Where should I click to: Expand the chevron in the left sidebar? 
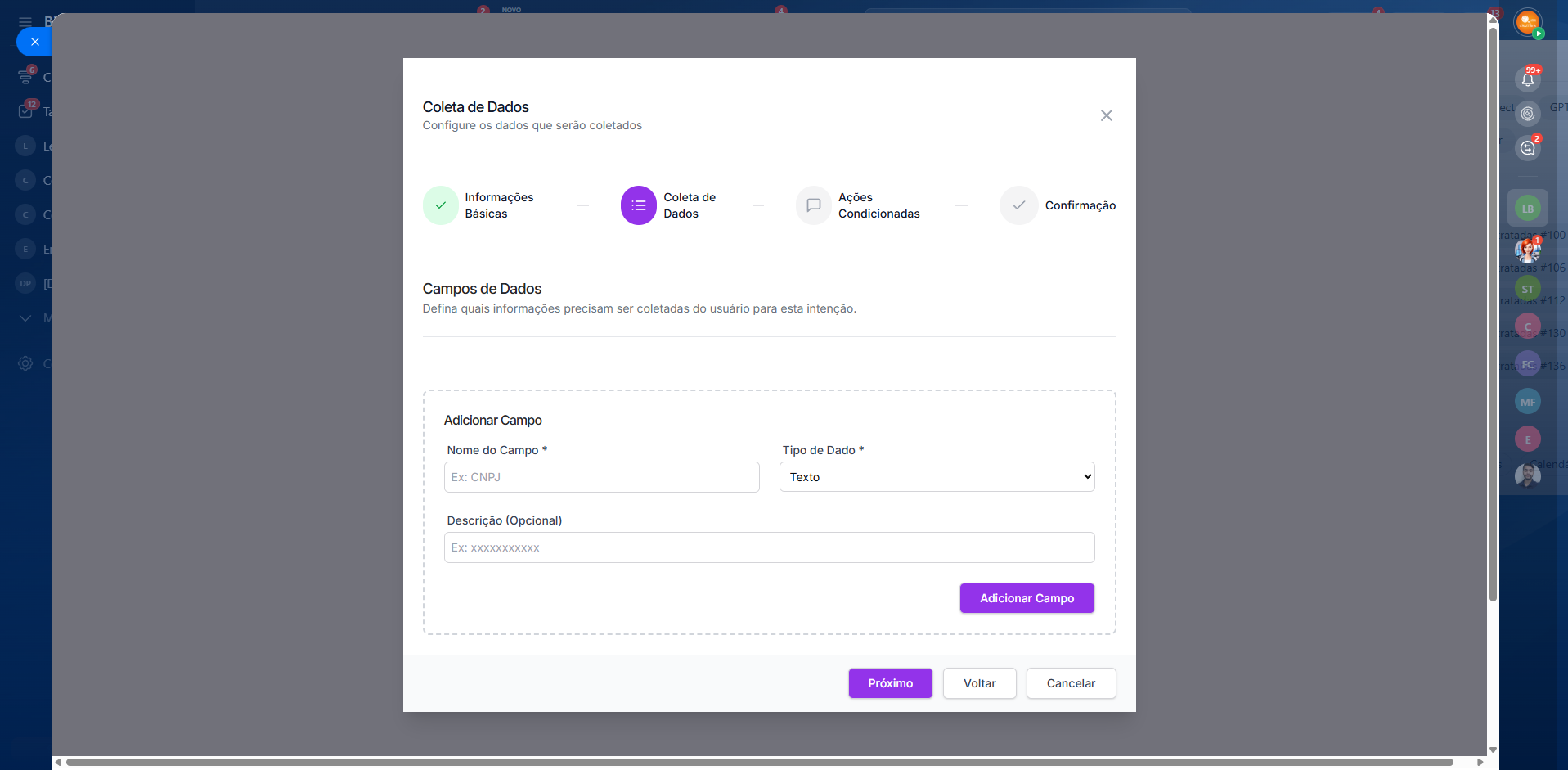coord(25,318)
